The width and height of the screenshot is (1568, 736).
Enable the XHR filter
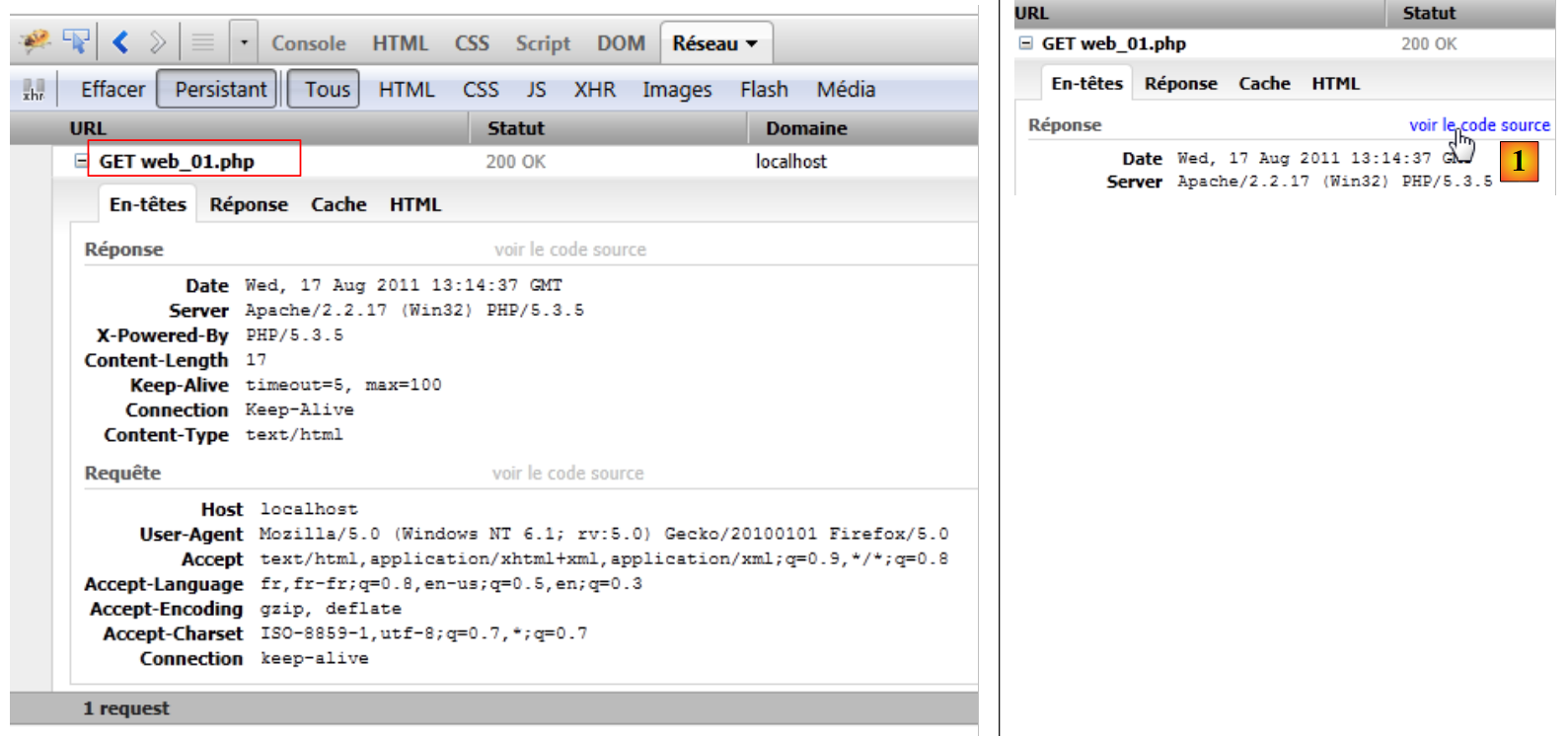pos(594,90)
